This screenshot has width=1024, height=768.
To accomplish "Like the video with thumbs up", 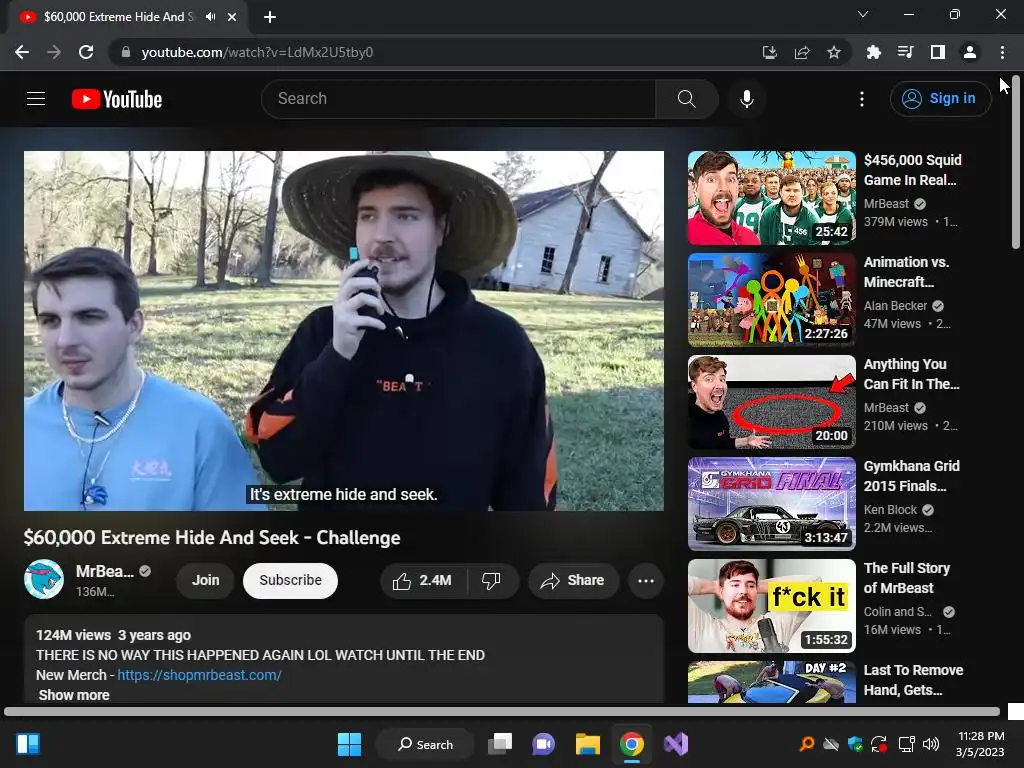I will pos(423,581).
